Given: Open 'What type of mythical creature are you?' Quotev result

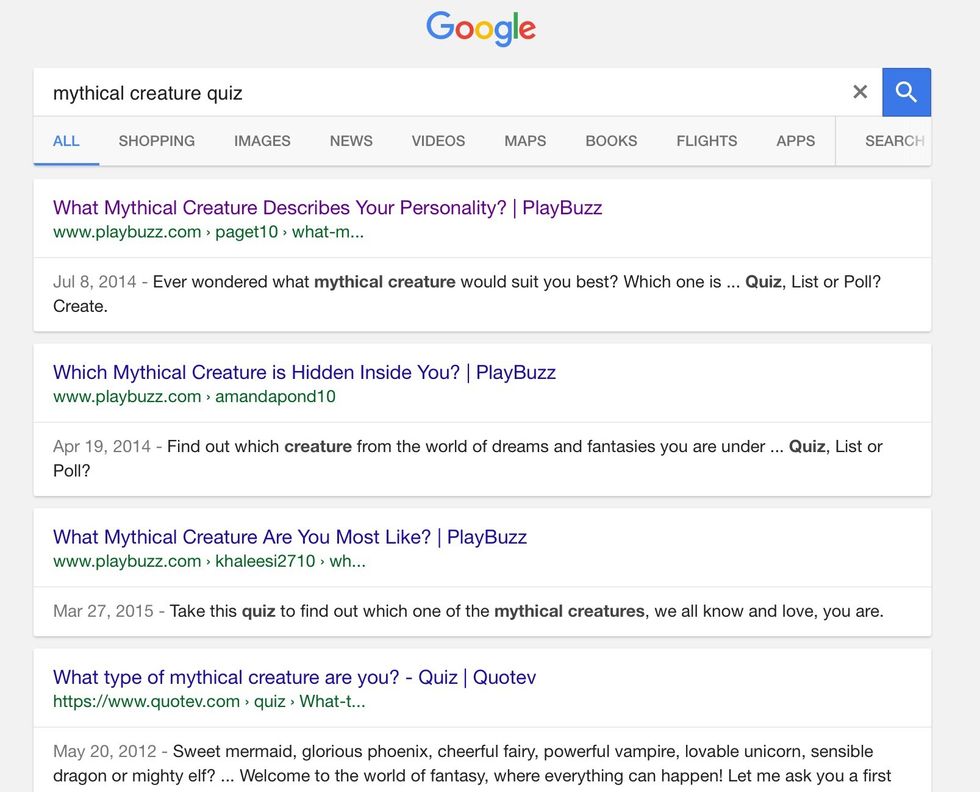Looking at the screenshot, I should point(294,677).
